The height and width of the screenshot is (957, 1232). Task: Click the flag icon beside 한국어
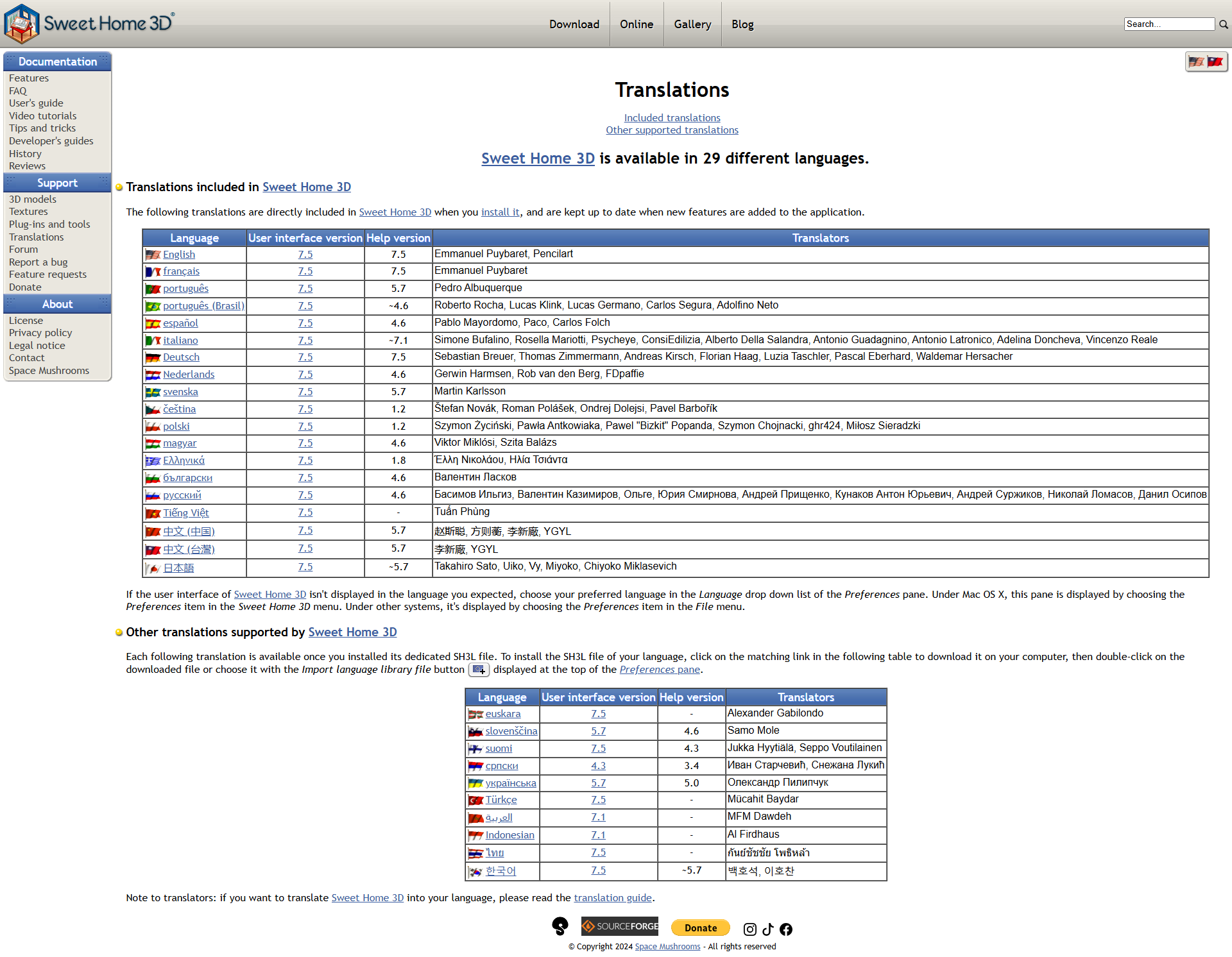pyautogui.click(x=475, y=872)
